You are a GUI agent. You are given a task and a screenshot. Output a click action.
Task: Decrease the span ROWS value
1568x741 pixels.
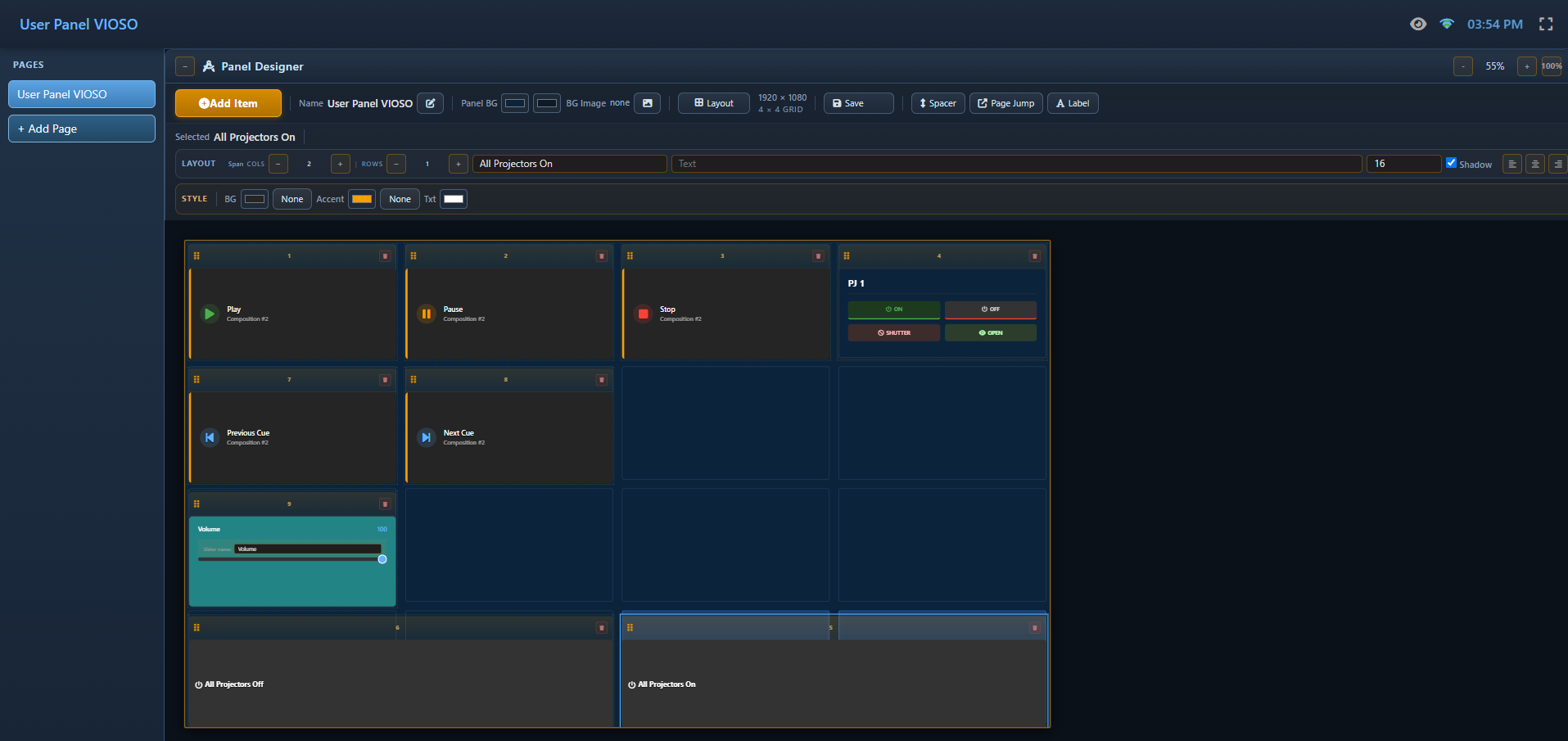[396, 164]
